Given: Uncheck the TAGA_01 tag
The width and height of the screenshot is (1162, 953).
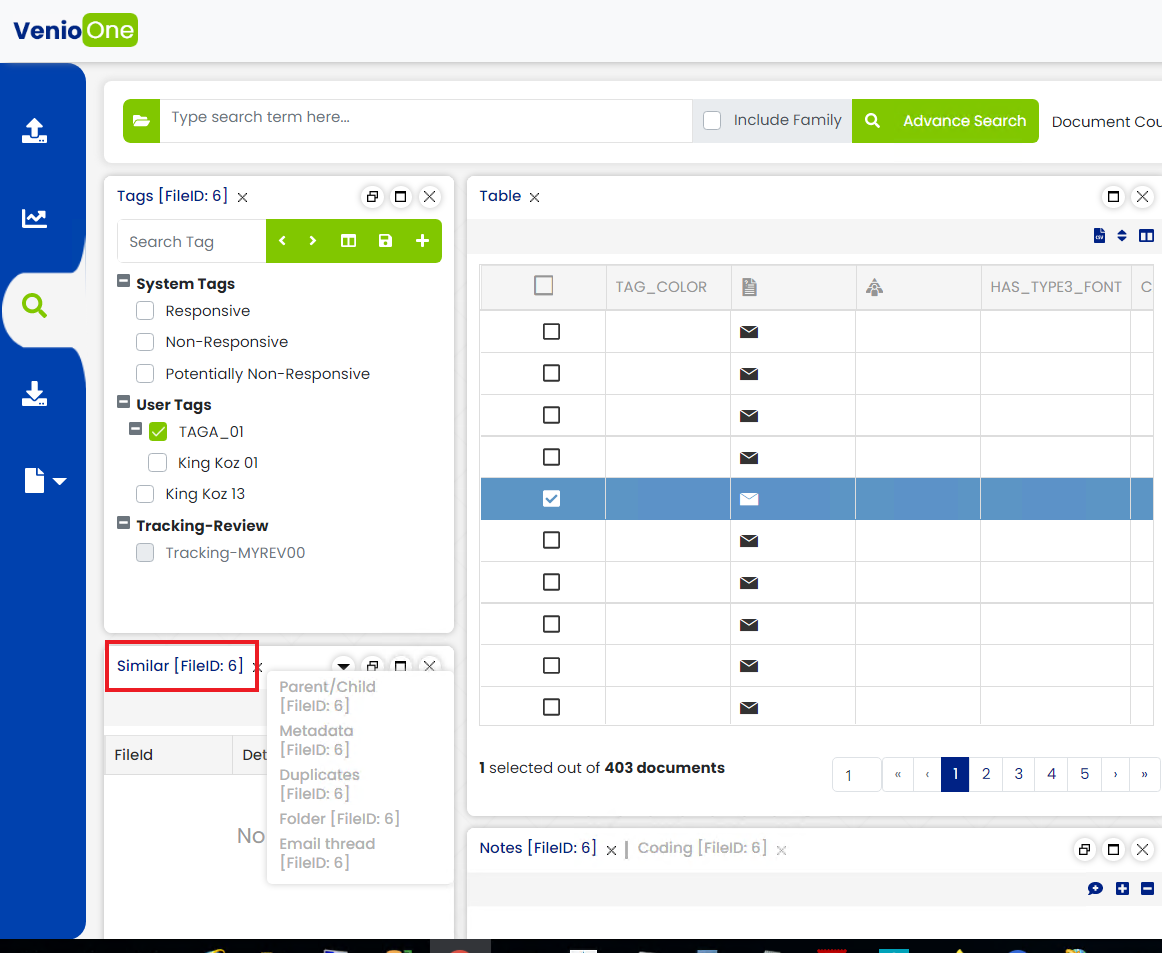Looking at the screenshot, I should click(x=158, y=431).
